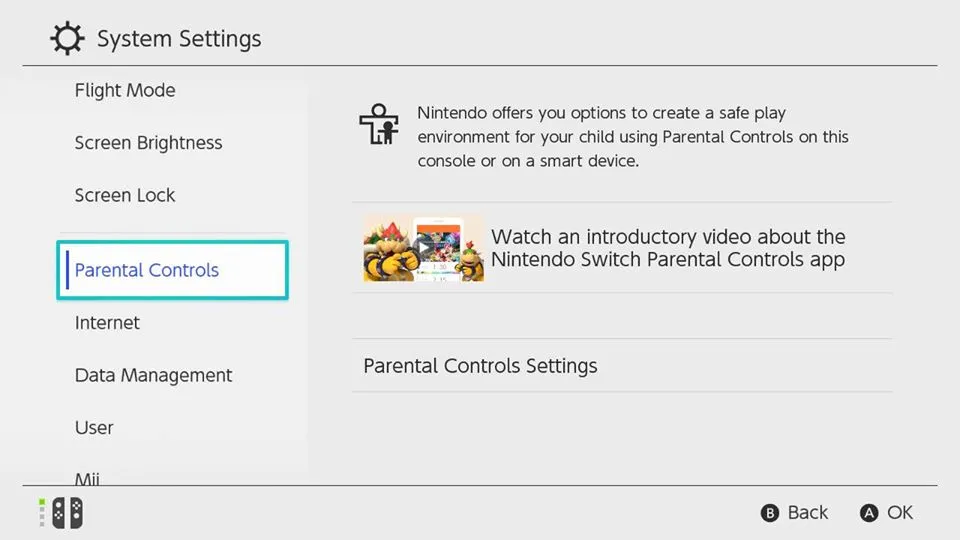Click the OK label at the bottom
Image resolution: width=960 pixels, height=540 pixels.
[900, 512]
